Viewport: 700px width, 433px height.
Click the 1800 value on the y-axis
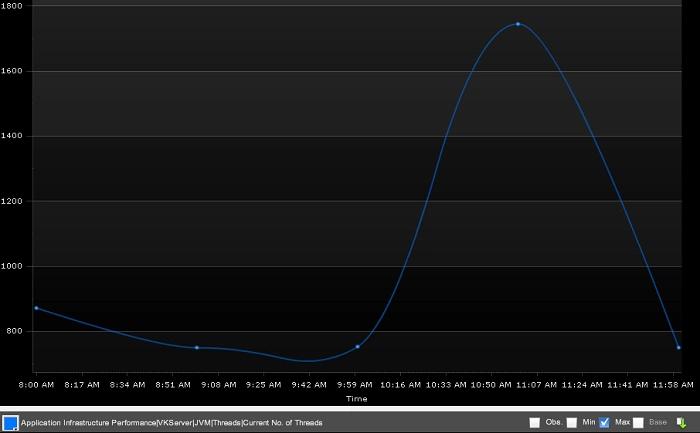pyautogui.click(x=14, y=6)
